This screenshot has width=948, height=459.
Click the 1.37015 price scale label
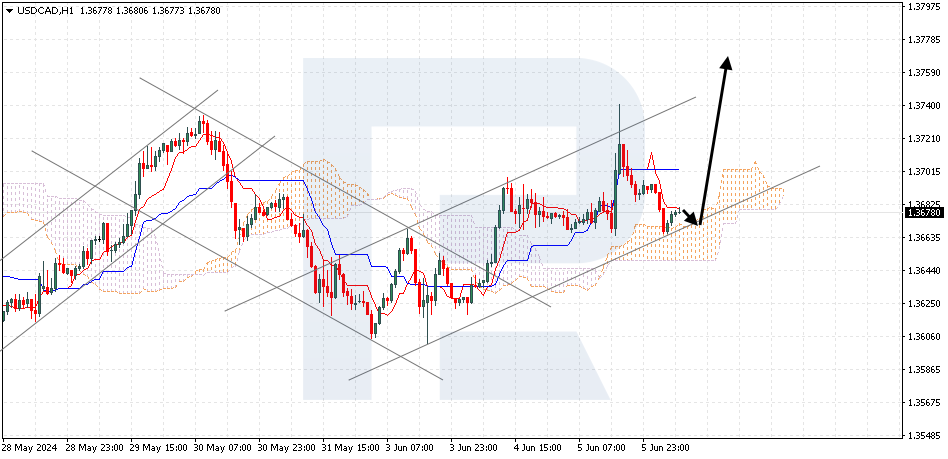[925, 172]
